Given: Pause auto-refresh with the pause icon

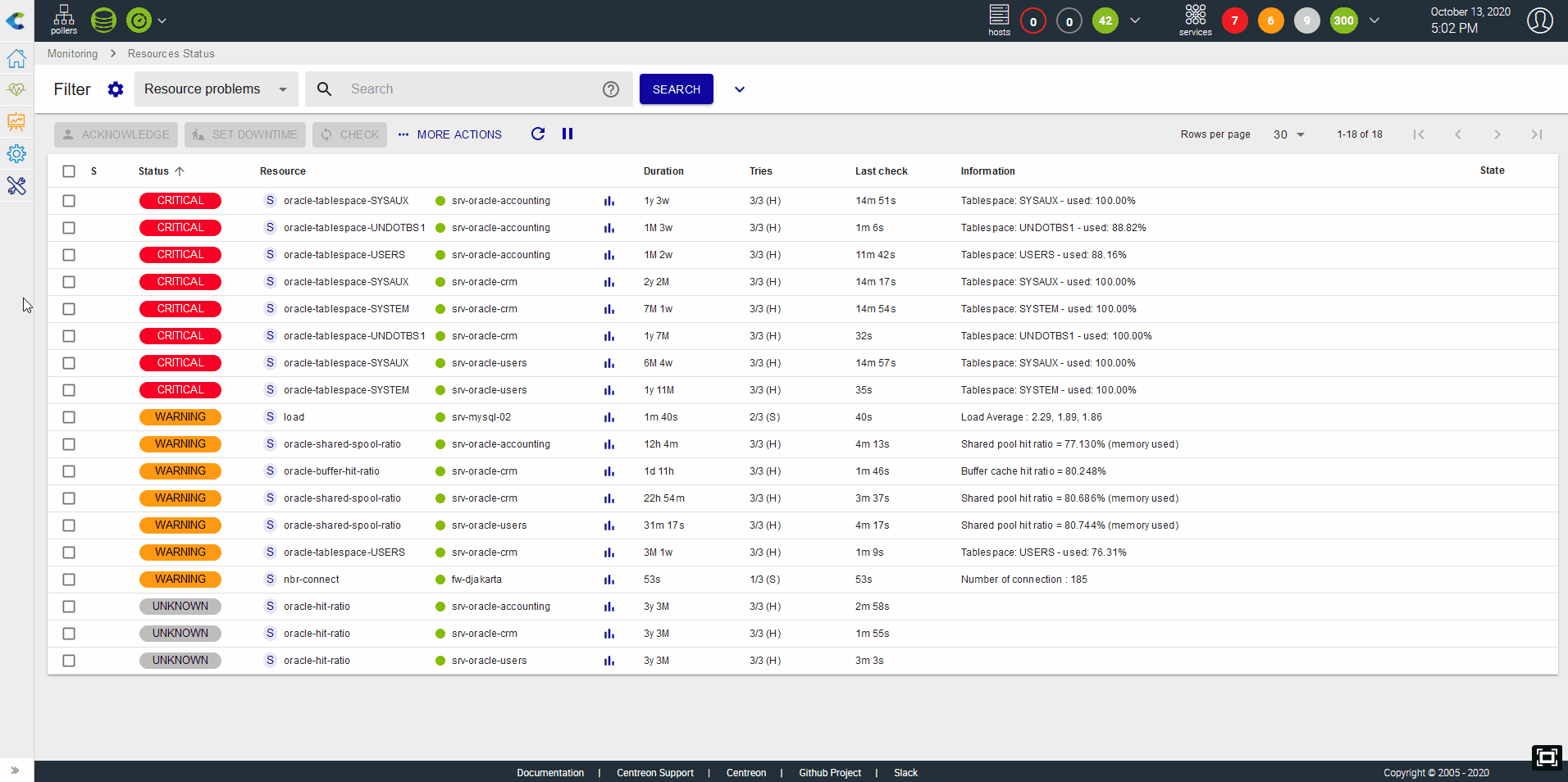Looking at the screenshot, I should [x=567, y=134].
